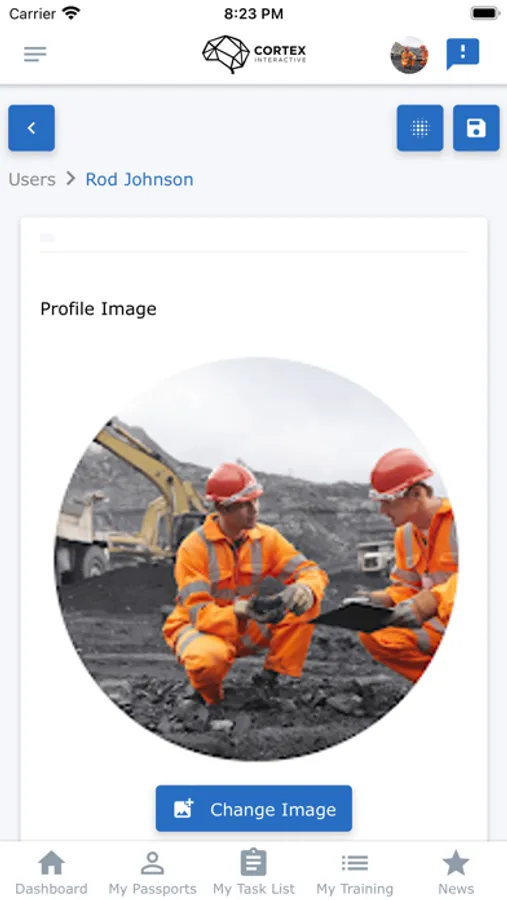This screenshot has height=900, width=507.
Task: Save the profile with the floppy disk icon
Action: click(x=476, y=128)
